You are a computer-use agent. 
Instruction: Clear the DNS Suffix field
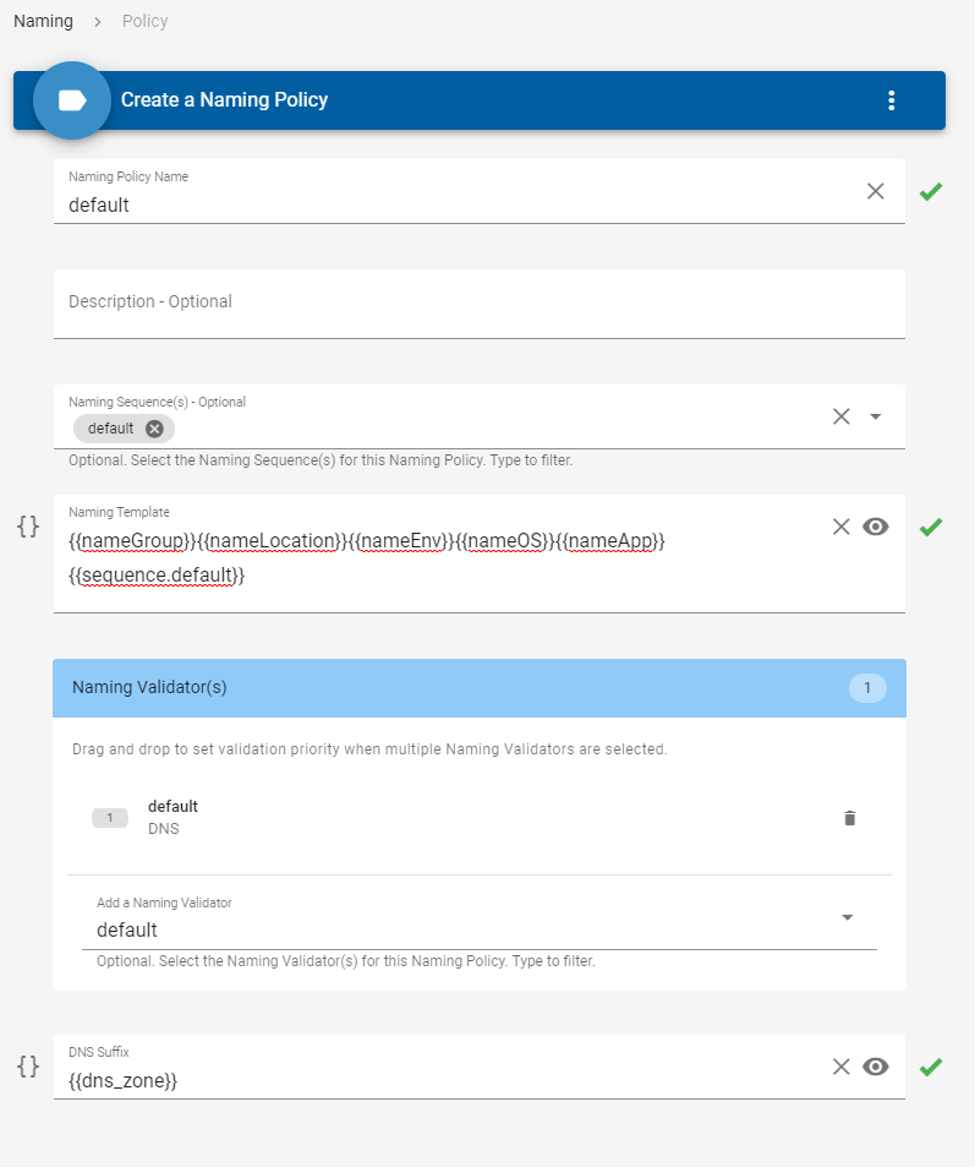(x=841, y=1067)
